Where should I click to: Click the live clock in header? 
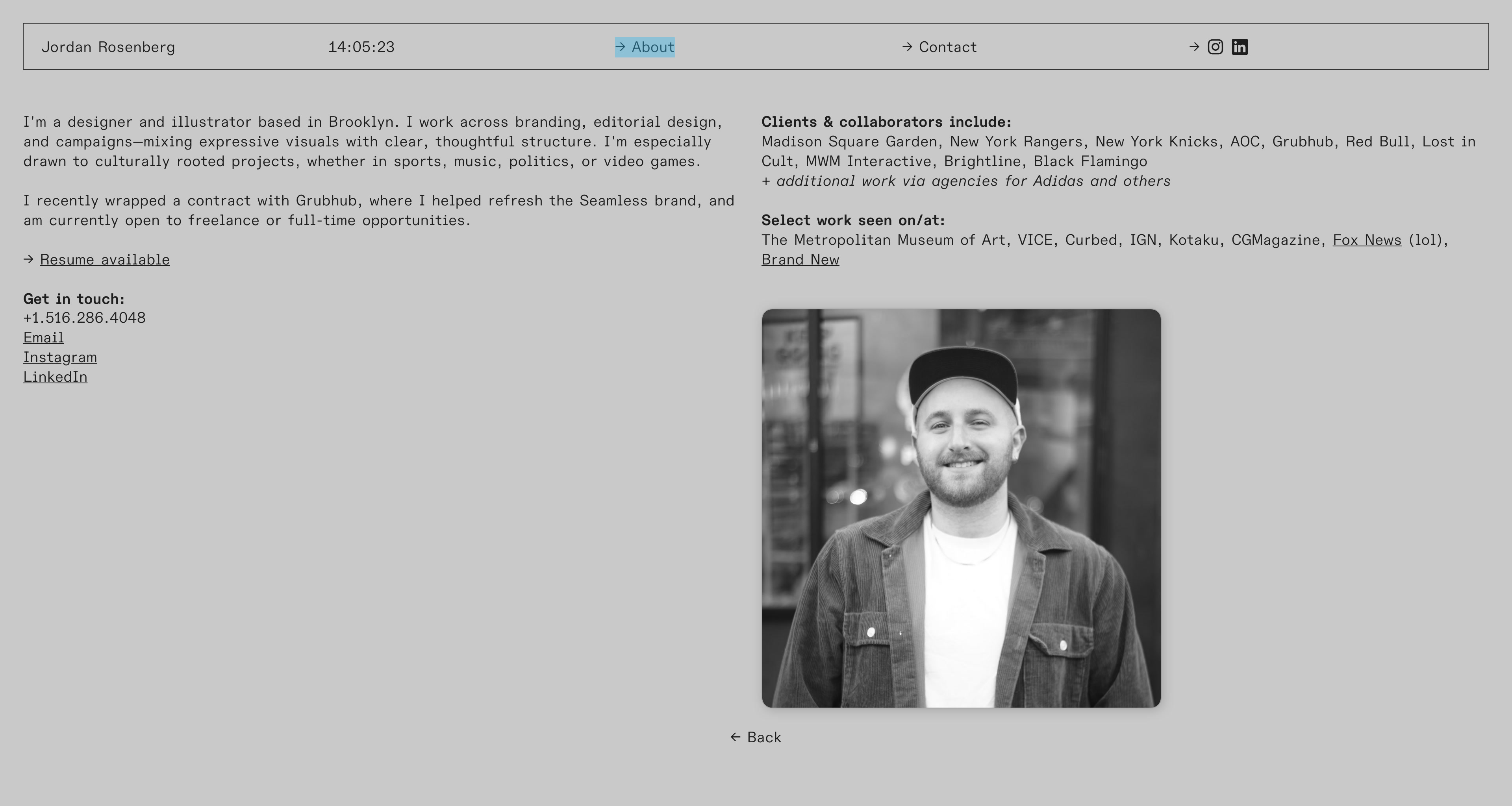click(361, 47)
